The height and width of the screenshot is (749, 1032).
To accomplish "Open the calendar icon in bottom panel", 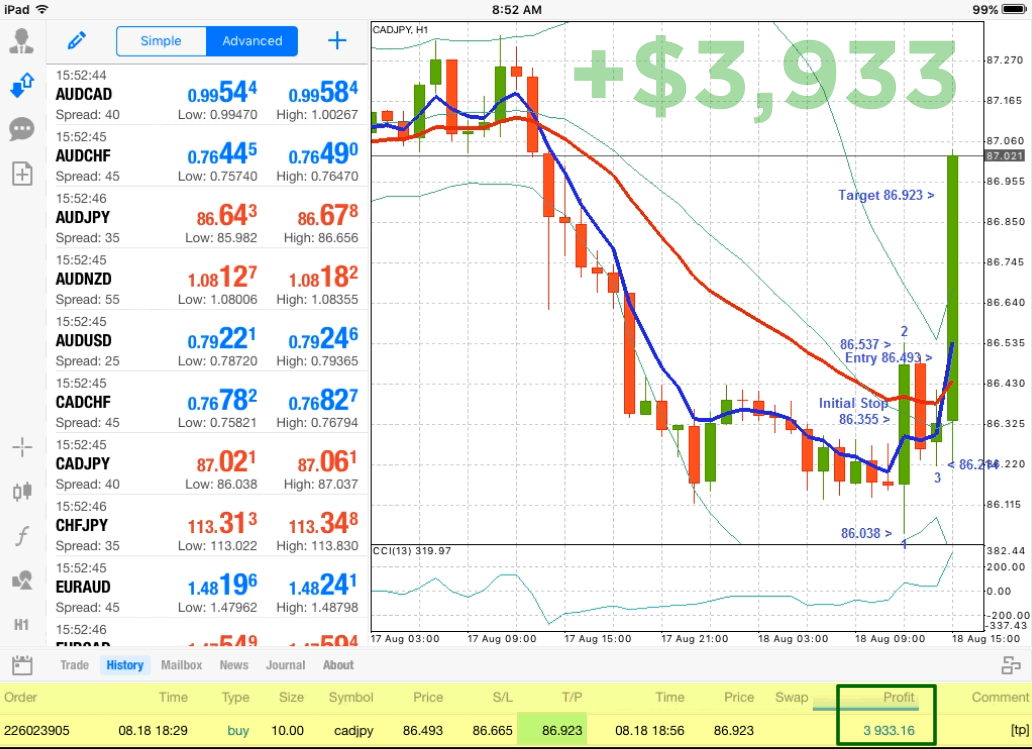I will [x=22, y=665].
